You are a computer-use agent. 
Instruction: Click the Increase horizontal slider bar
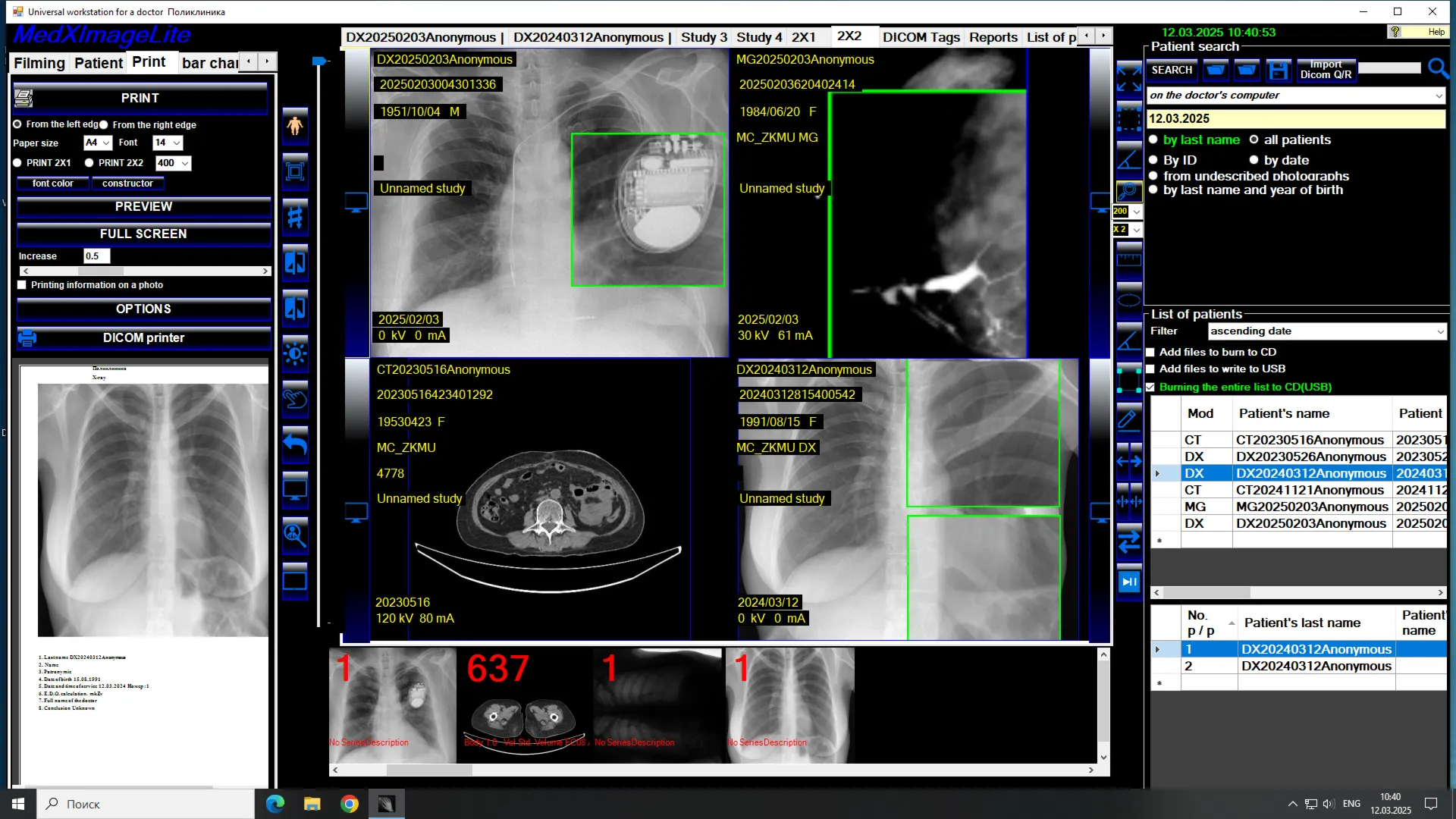click(145, 271)
